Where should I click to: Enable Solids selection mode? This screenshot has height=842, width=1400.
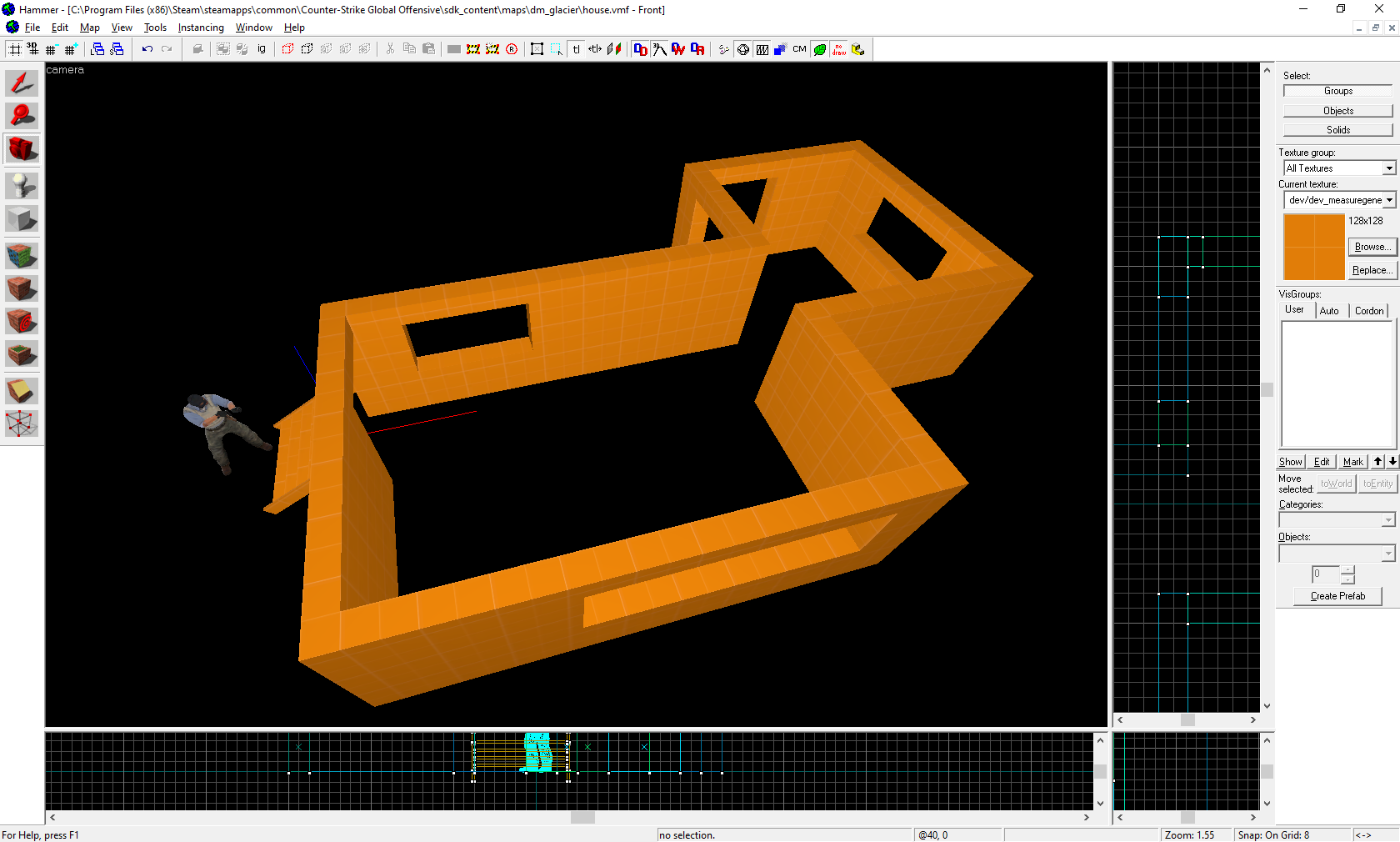(1337, 130)
